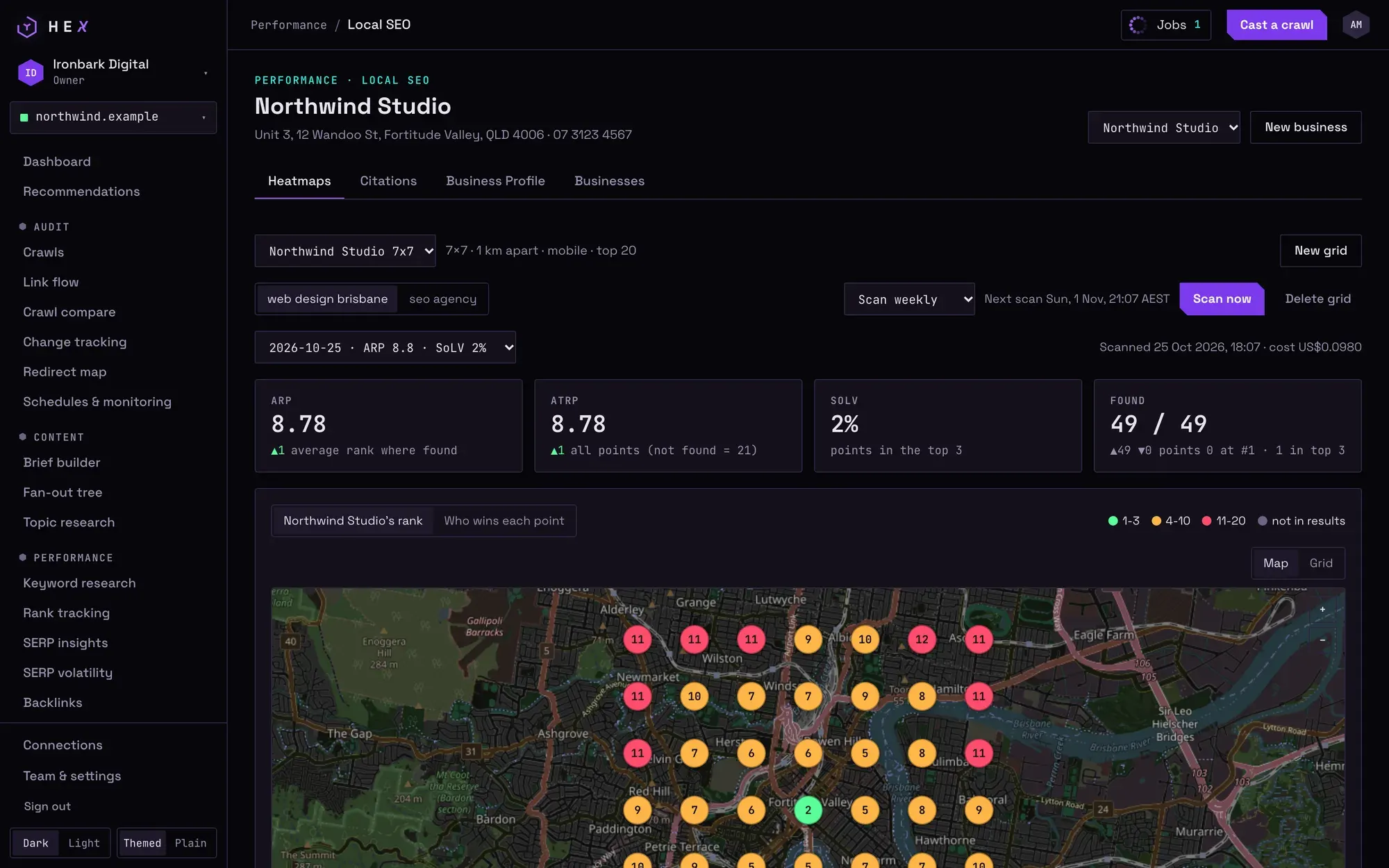1389x868 pixels.
Task: Open Crawl compare page
Action: coord(69,312)
